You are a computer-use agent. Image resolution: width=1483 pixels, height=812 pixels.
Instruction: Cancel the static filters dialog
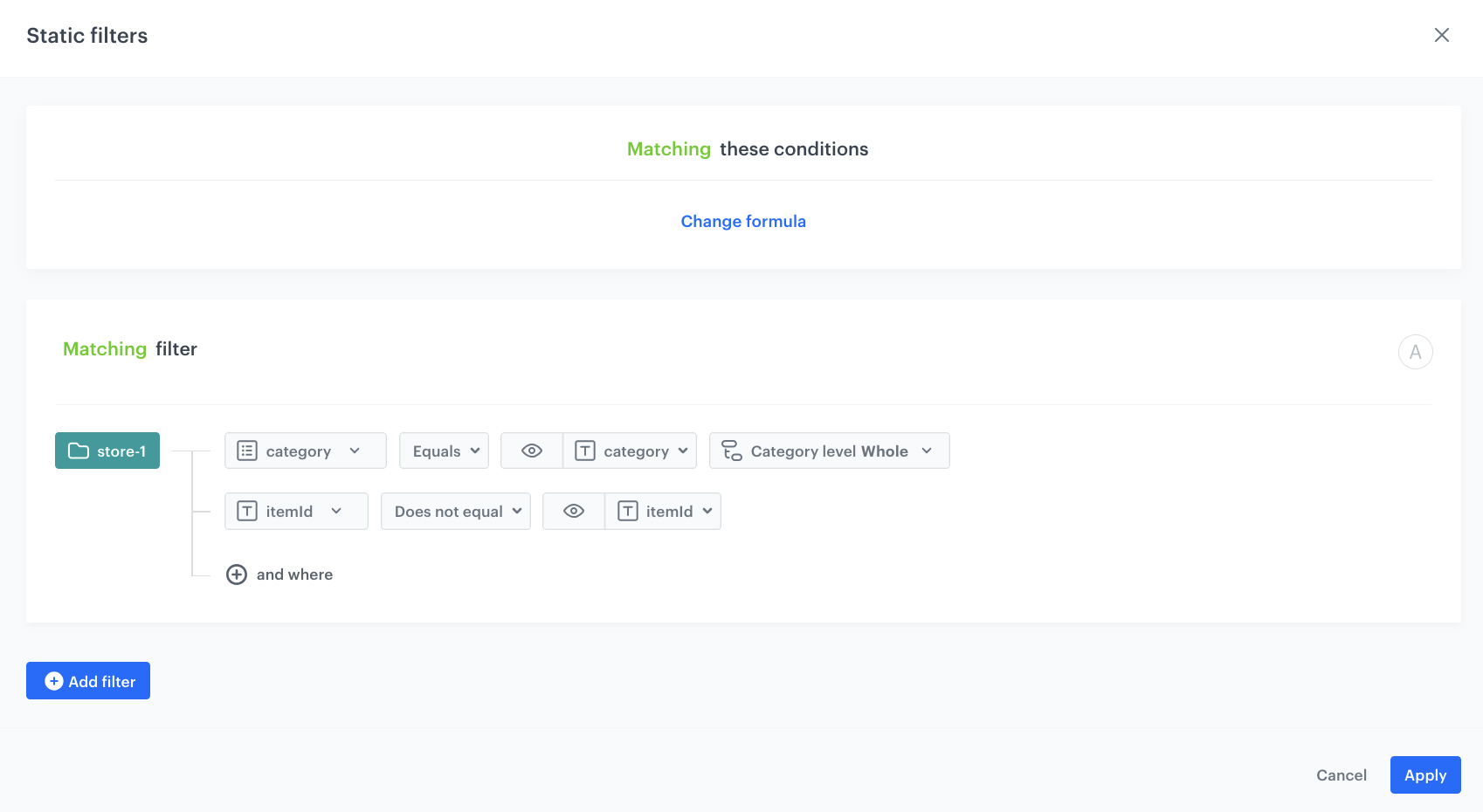1341,774
